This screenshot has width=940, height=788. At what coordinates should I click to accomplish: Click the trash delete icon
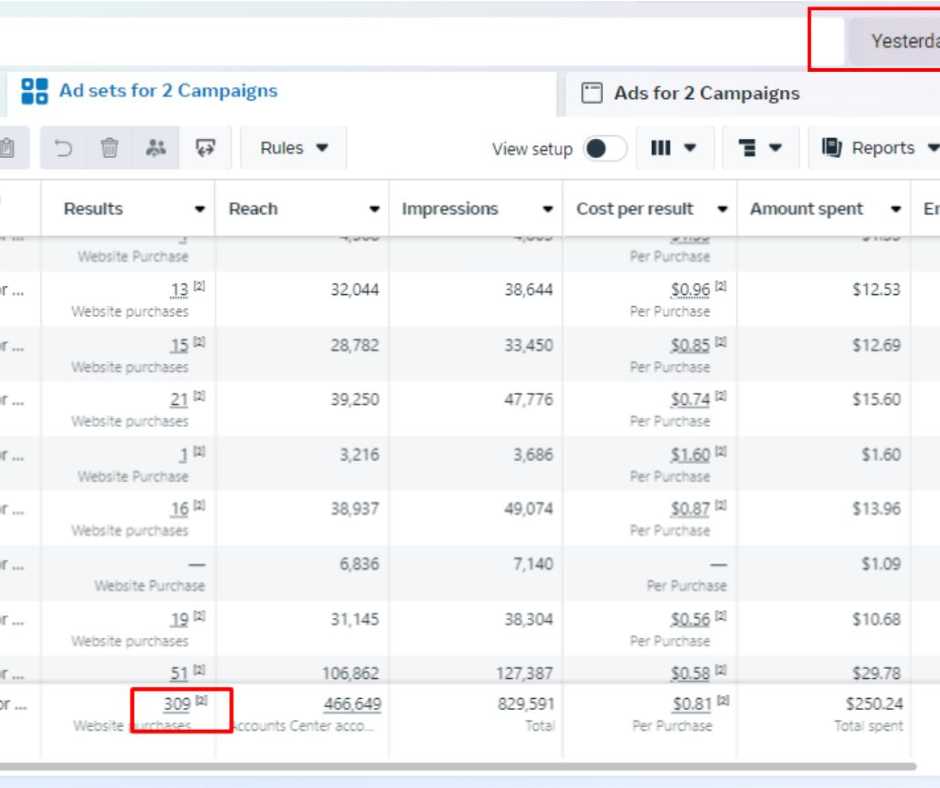point(109,148)
